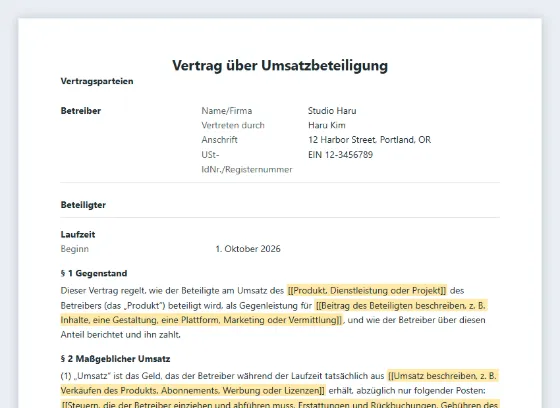Click the "Beginn" label
Image resolution: width=560 pixels, height=408 pixels.
[x=75, y=249]
